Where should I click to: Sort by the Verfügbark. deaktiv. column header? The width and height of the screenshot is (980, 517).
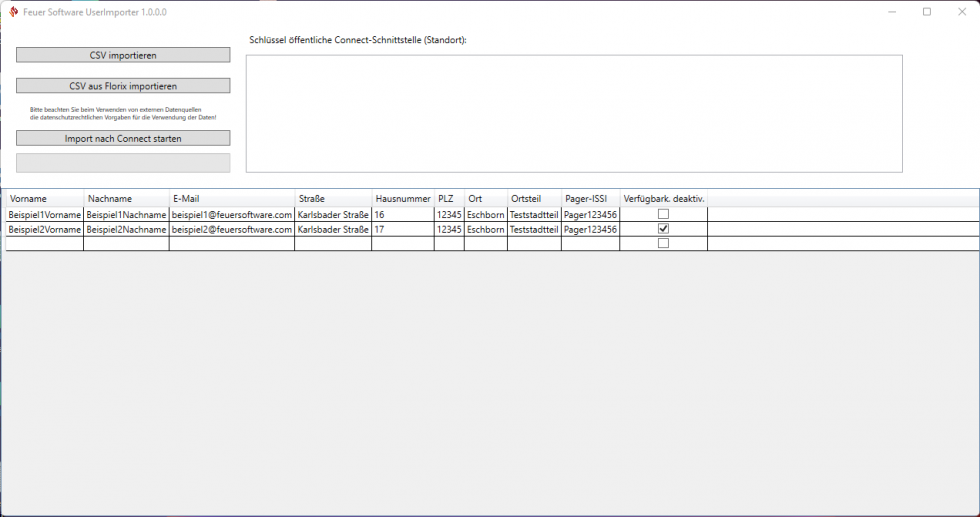click(x=664, y=199)
